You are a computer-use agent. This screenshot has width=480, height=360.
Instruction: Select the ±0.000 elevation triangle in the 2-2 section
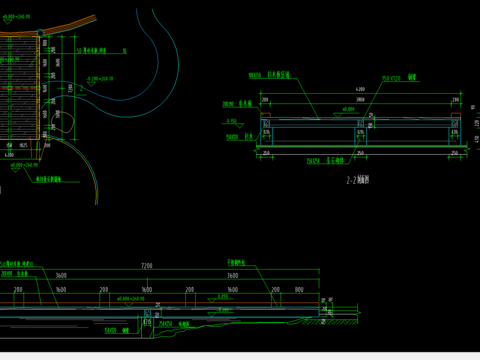point(338,115)
